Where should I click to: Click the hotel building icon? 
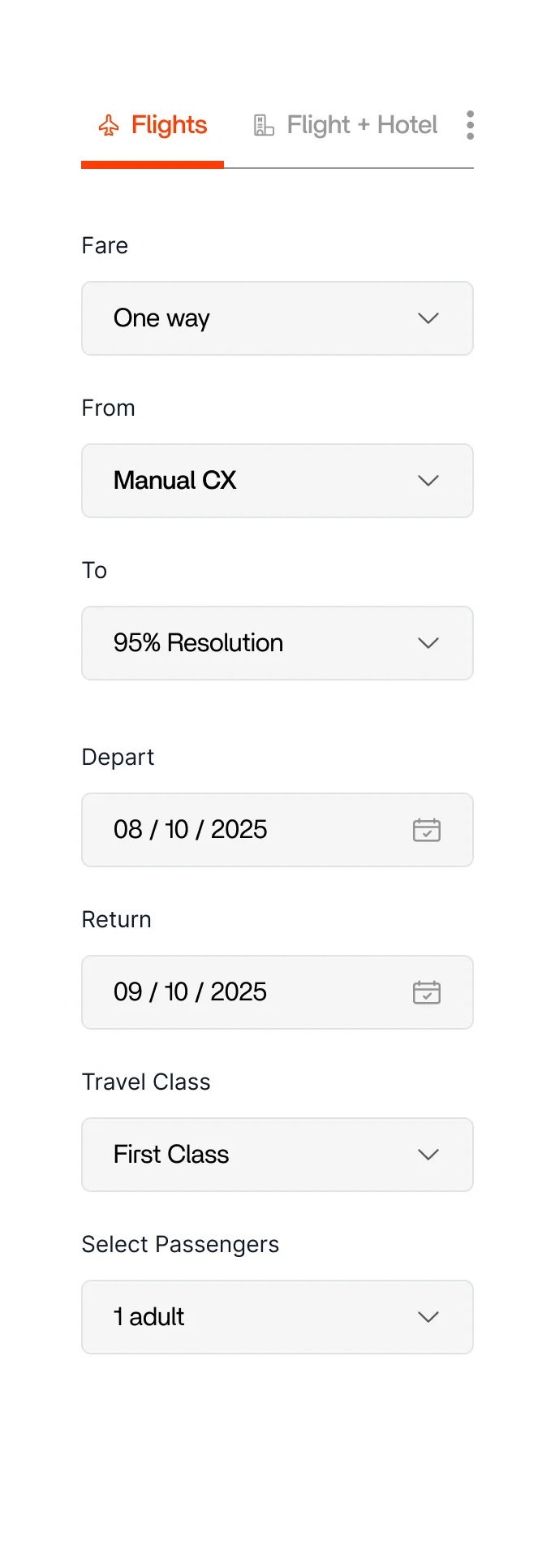pyautogui.click(x=264, y=125)
